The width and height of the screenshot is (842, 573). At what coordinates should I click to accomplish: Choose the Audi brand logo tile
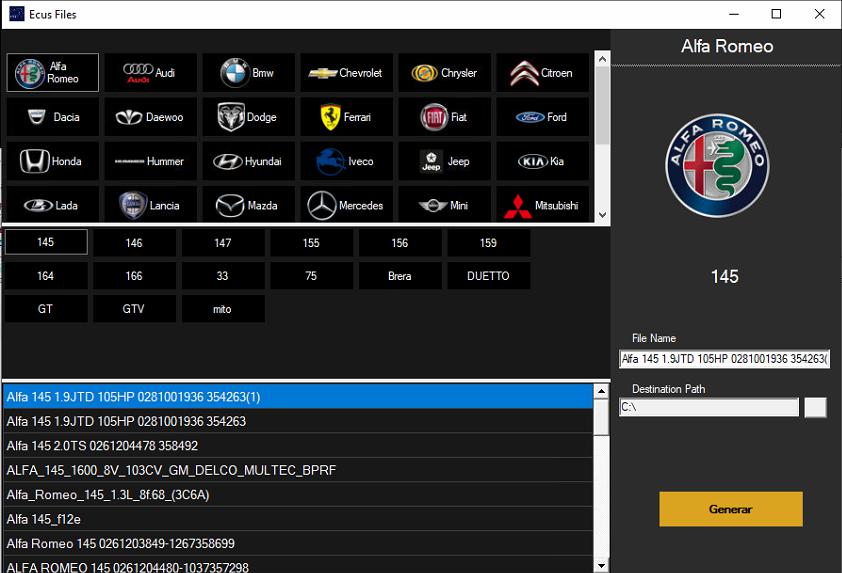tap(150, 72)
